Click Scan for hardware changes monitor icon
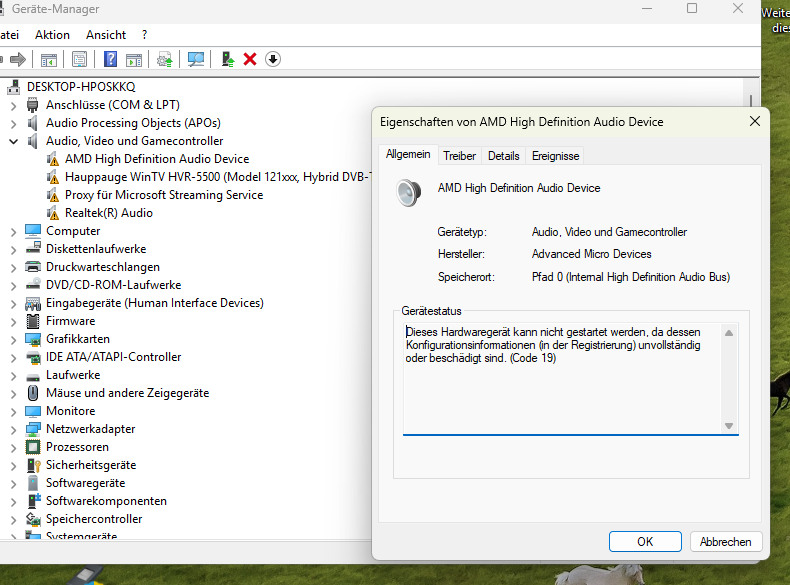Screen dimensions: 790x585 195,59
